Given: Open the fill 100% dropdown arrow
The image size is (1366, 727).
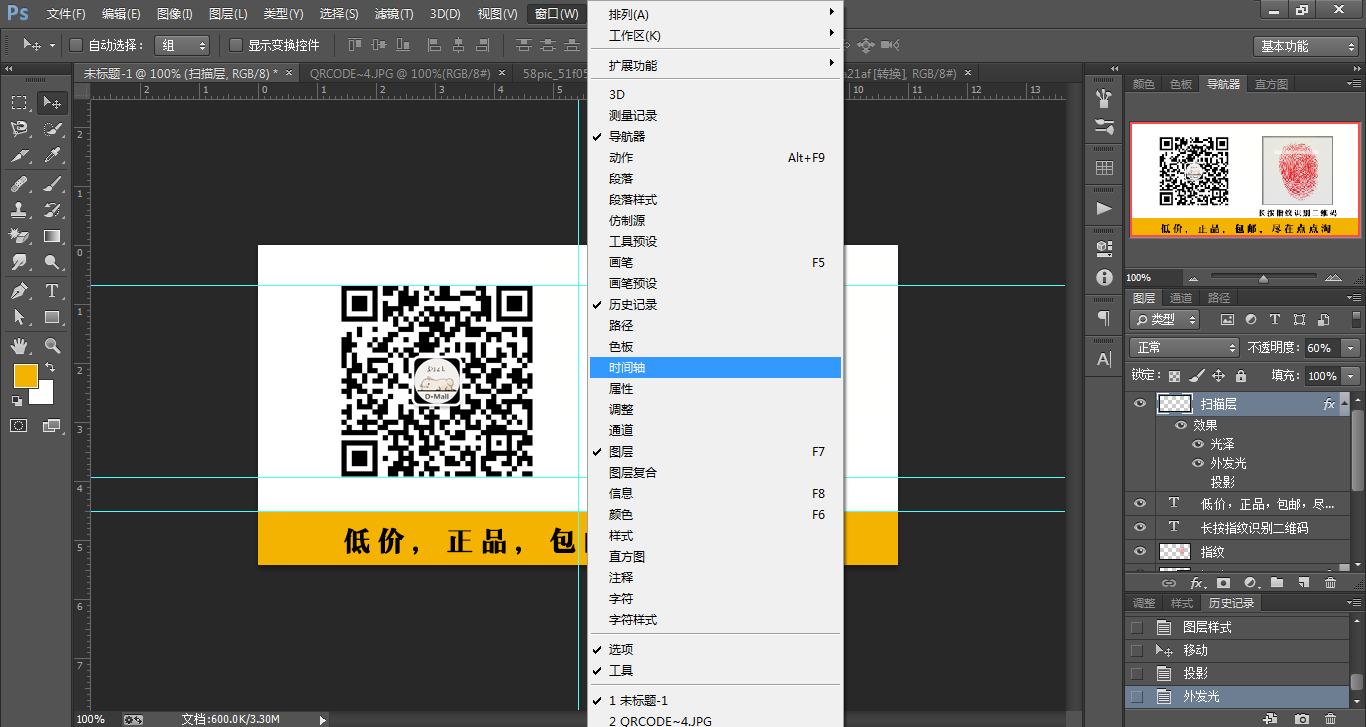Looking at the screenshot, I should pyautogui.click(x=1351, y=376).
